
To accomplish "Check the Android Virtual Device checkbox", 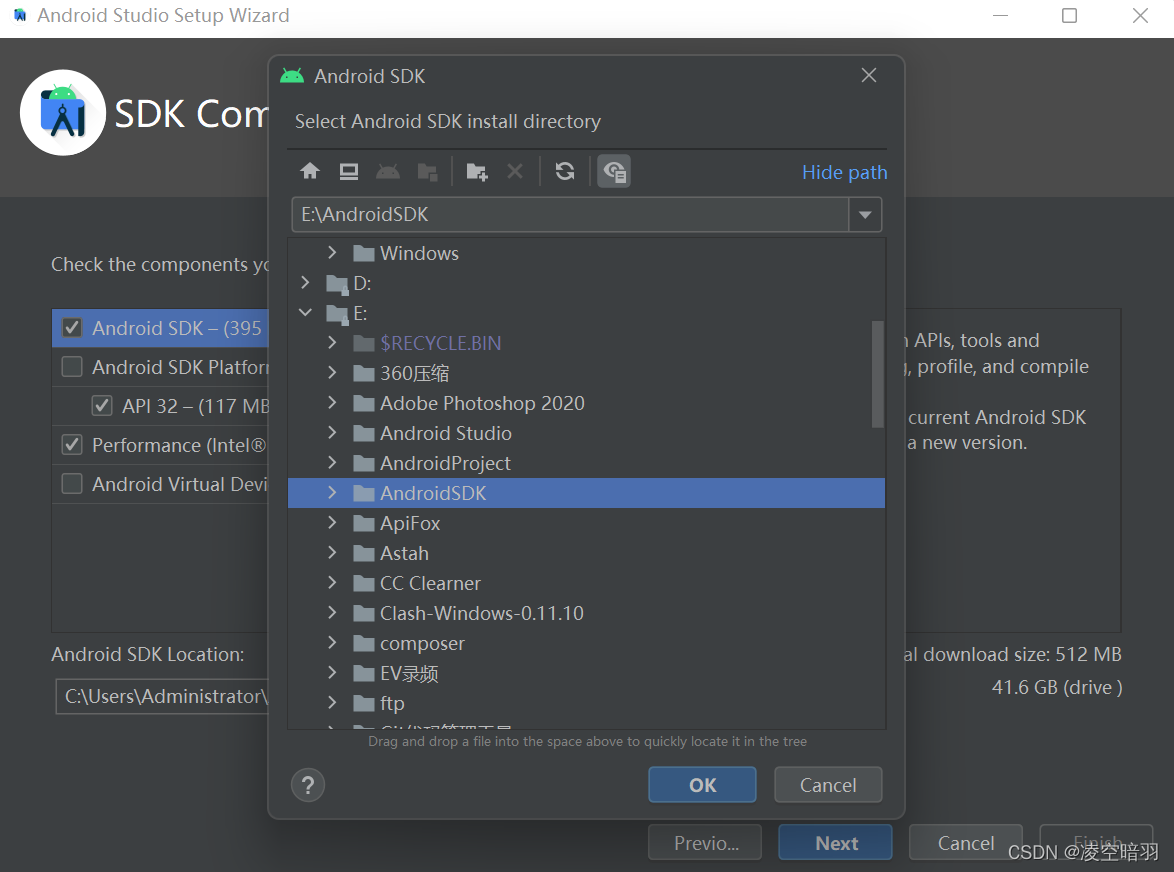I will coord(72,484).
